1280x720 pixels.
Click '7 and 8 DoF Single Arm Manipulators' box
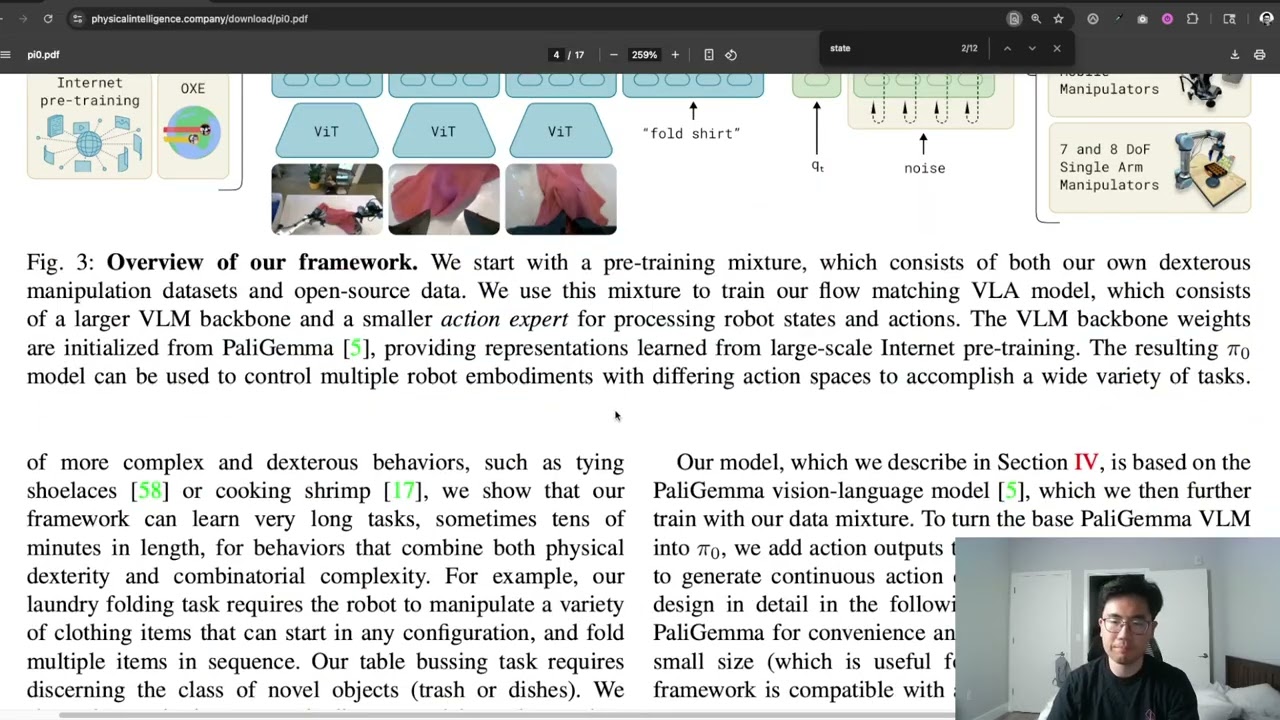1149,167
